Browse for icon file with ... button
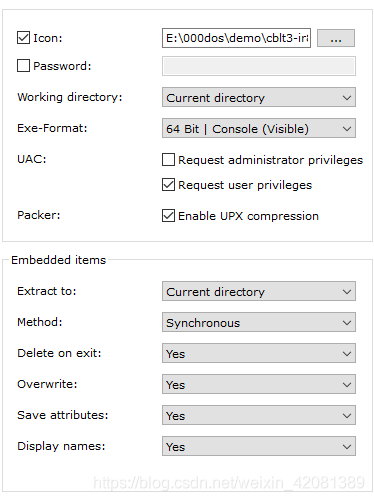The width and height of the screenshot is (374, 501). pyautogui.click(x=336, y=38)
